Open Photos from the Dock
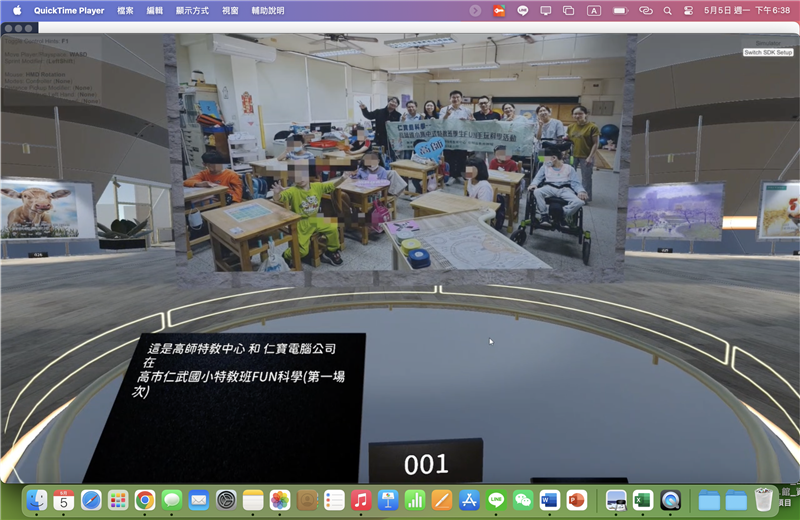The height and width of the screenshot is (520, 800). 280,500
